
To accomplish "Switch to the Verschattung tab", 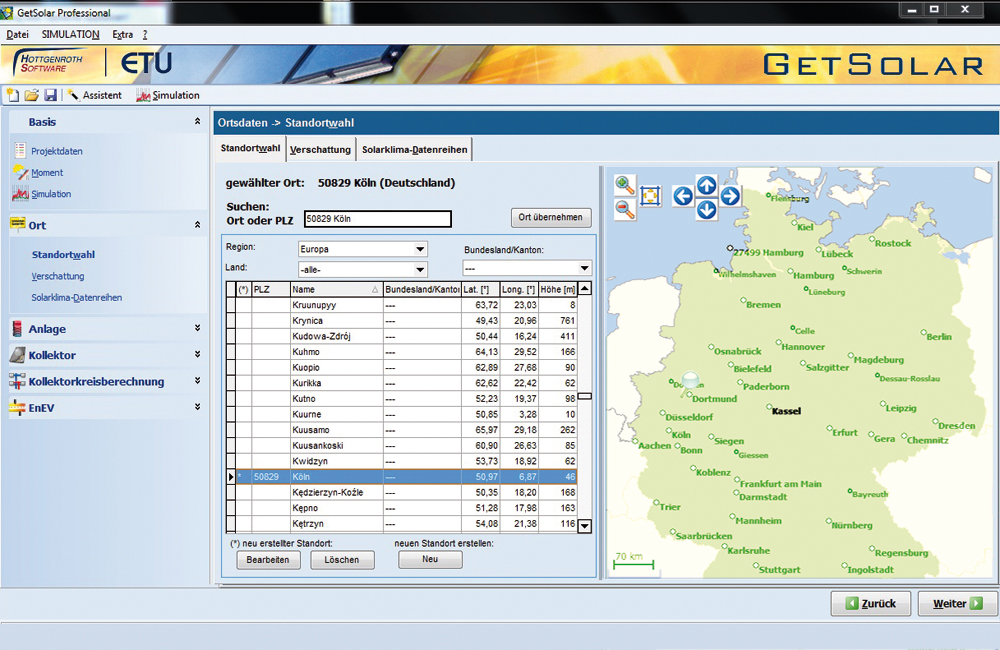I will click(320, 150).
